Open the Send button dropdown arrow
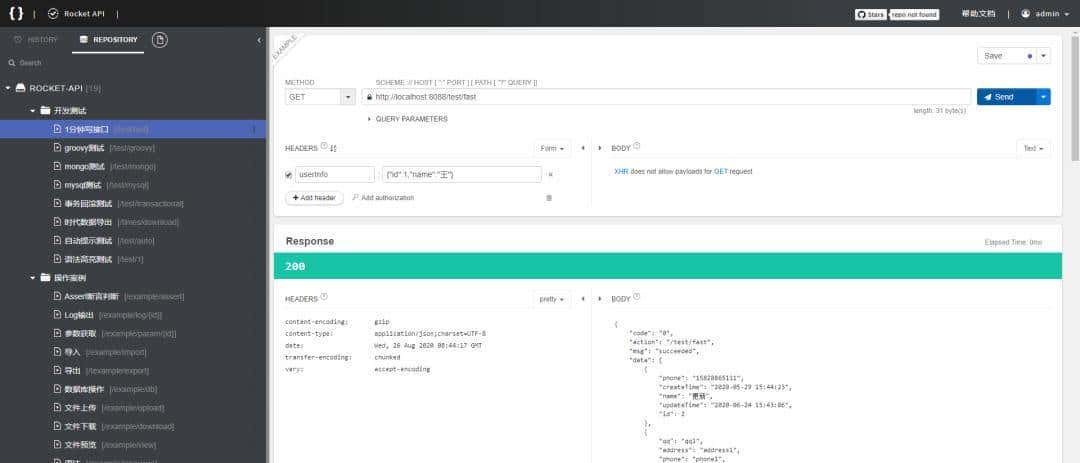Viewport: 1080px width, 463px height. click(1044, 97)
